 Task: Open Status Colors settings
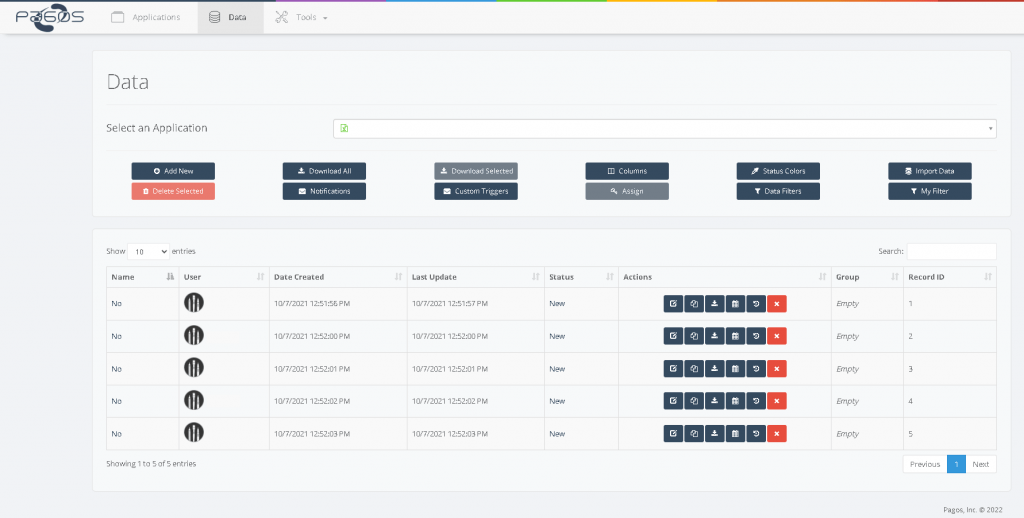pos(778,171)
